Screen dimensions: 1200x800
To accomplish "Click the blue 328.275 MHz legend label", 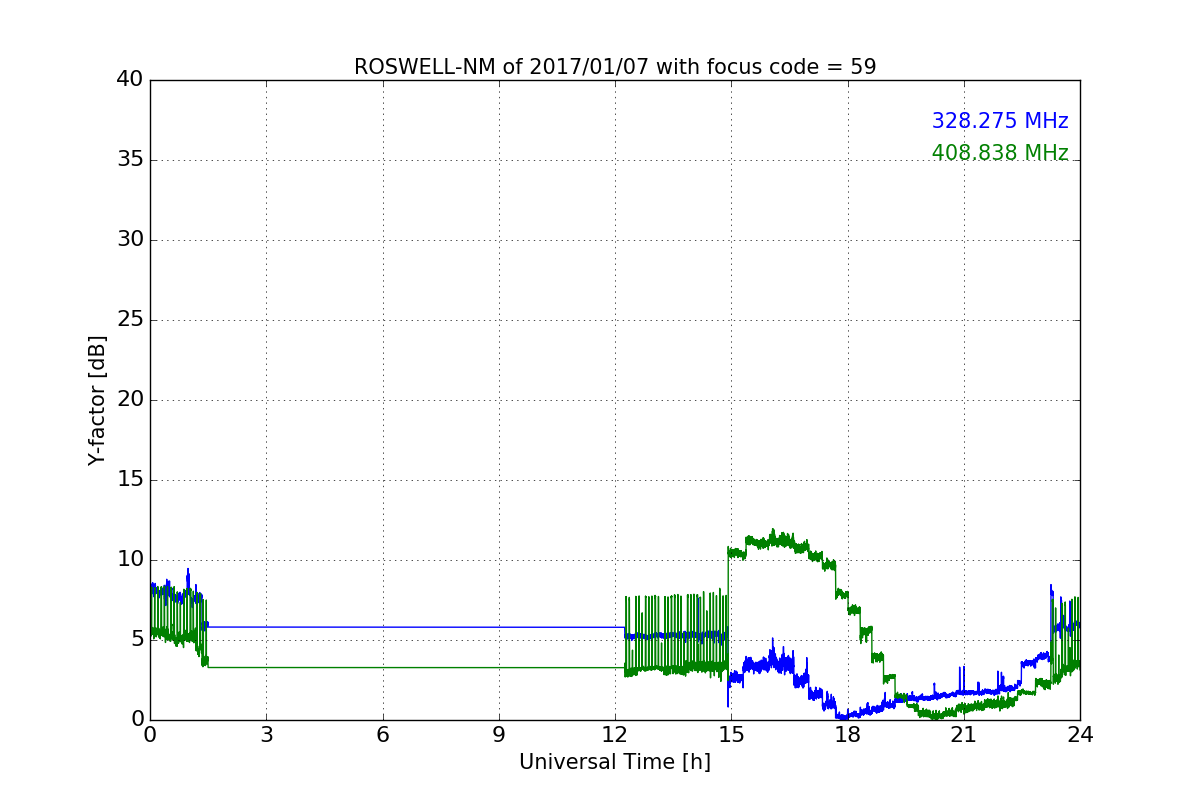I will pyautogui.click(x=1000, y=121).
